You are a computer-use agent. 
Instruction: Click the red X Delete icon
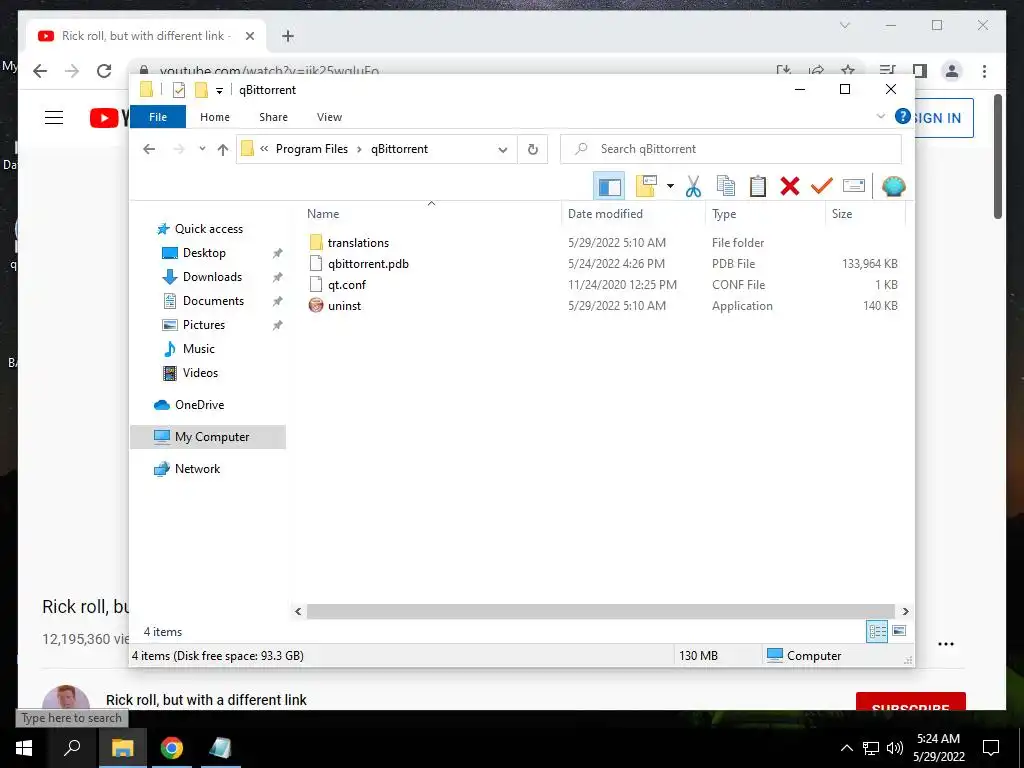790,186
